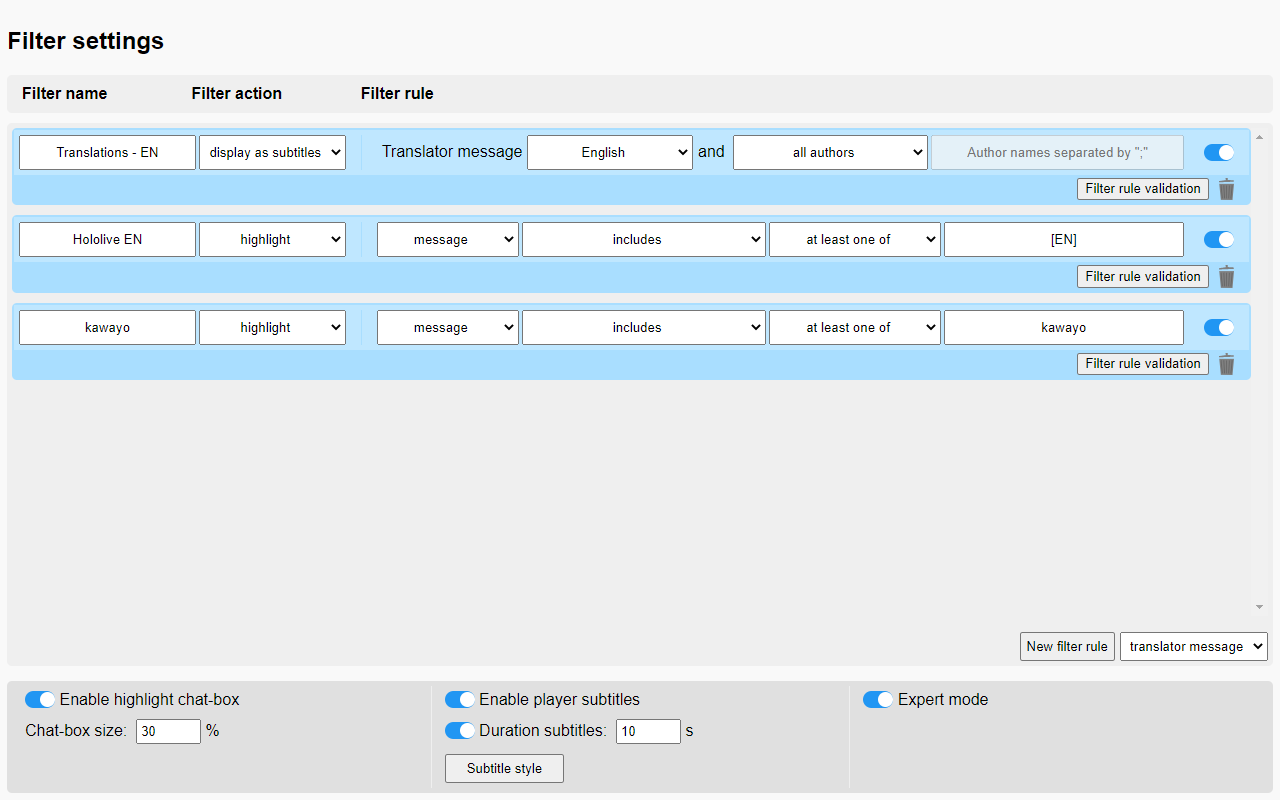Open the 'display as subtitles' action dropdown

pyautogui.click(x=272, y=153)
